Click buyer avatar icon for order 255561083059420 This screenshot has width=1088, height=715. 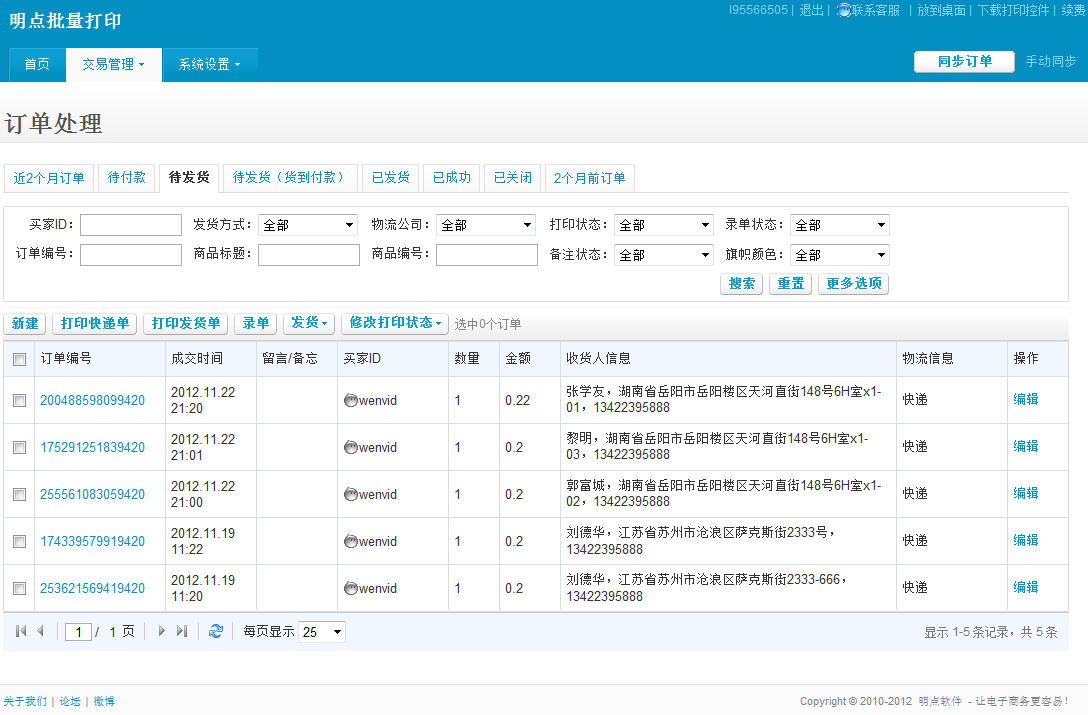coord(351,494)
